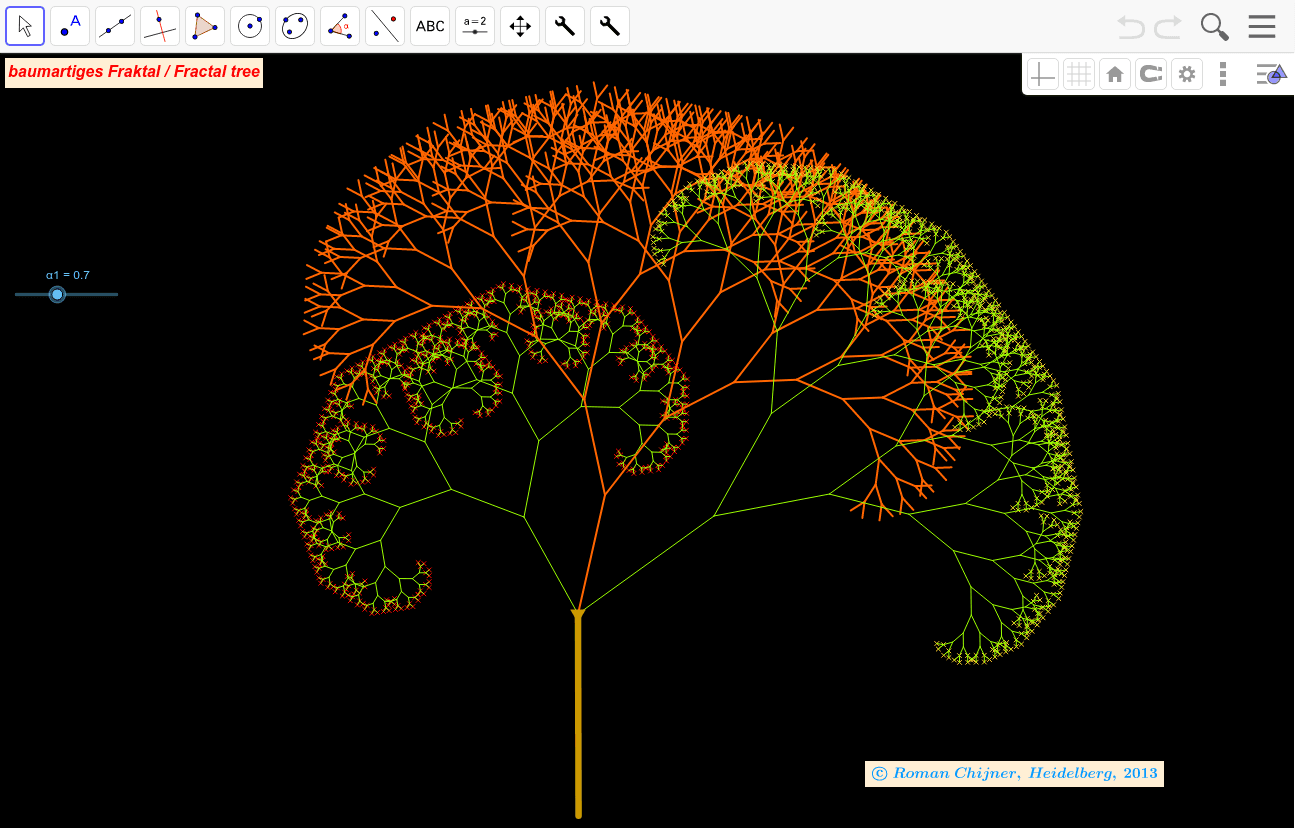The height and width of the screenshot is (830, 1296).
Task: Open the second wrench custom tool
Action: [x=610, y=26]
